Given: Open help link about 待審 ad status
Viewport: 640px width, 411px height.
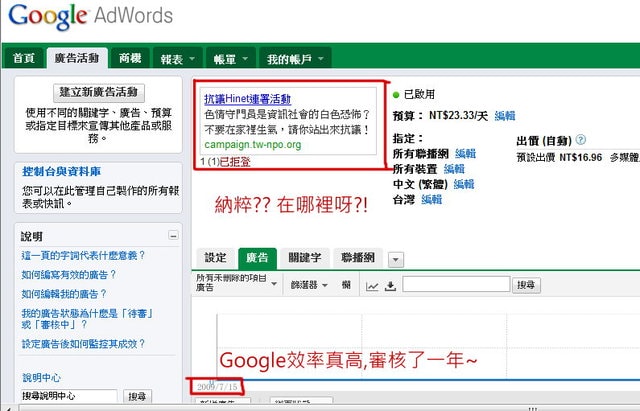Looking at the screenshot, I should [87, 319].
